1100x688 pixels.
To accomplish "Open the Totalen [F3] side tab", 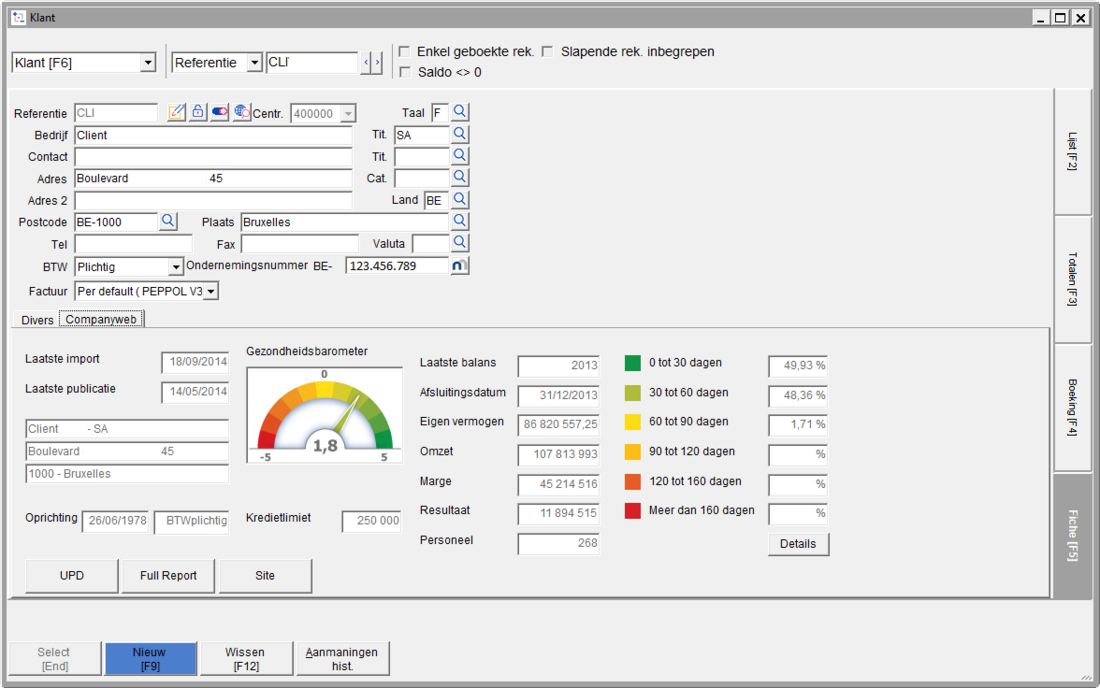I will (1071, 280).
